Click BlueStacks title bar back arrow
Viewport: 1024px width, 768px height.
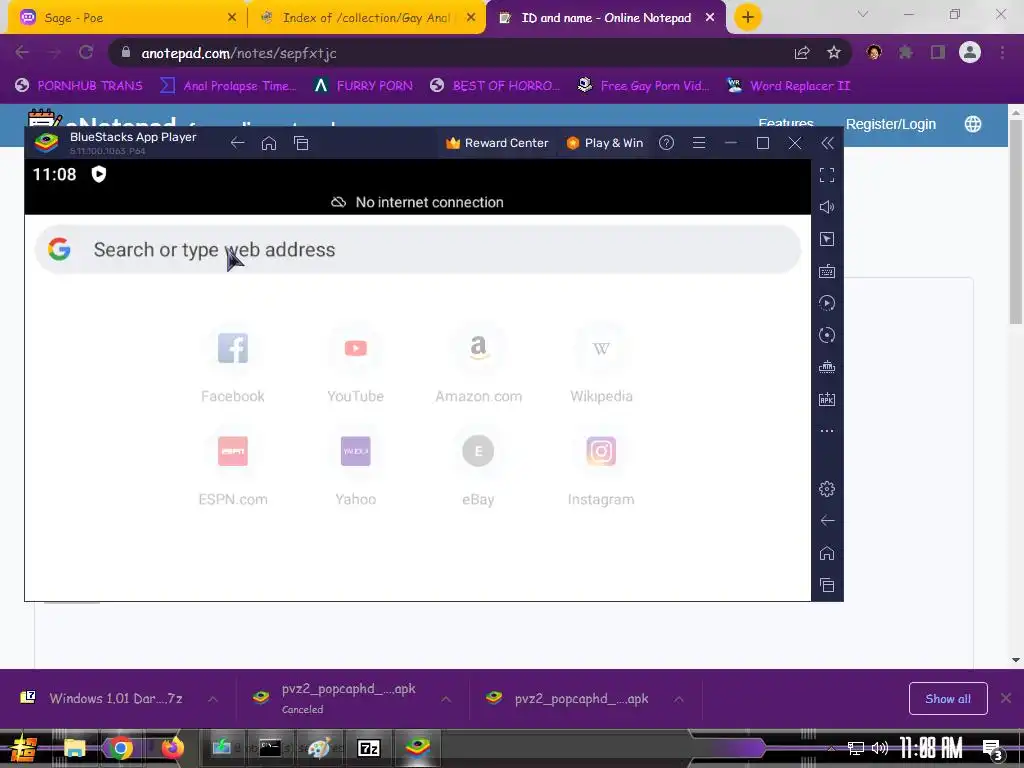(x=238, y=143)
